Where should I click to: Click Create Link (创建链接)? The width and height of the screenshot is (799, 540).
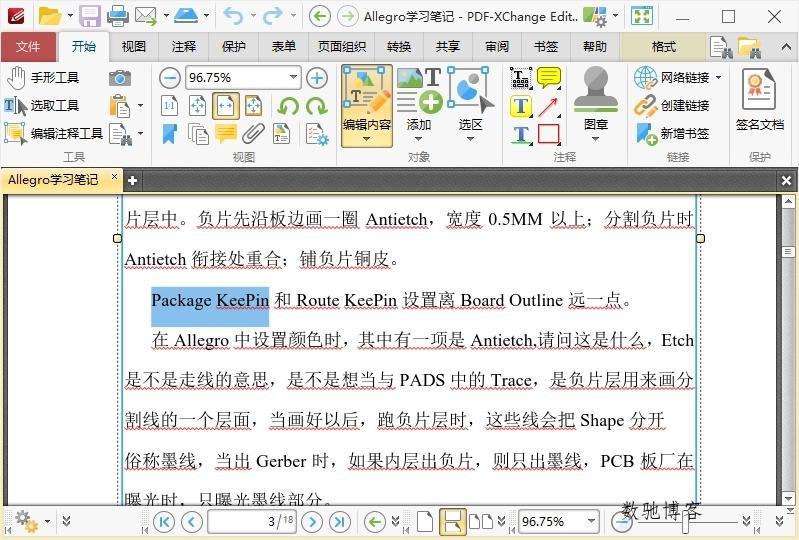tap(672, 105)
